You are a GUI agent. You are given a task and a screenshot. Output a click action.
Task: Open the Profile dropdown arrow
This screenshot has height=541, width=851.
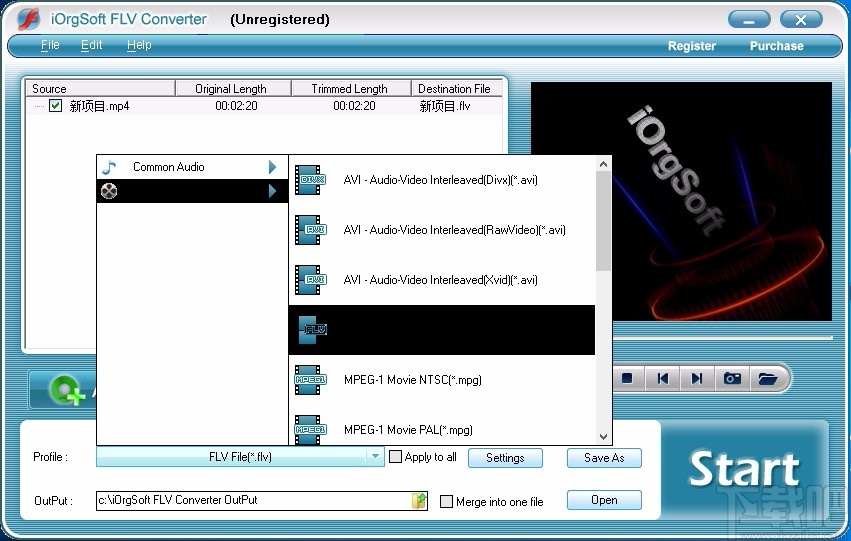tap(375, 457)
